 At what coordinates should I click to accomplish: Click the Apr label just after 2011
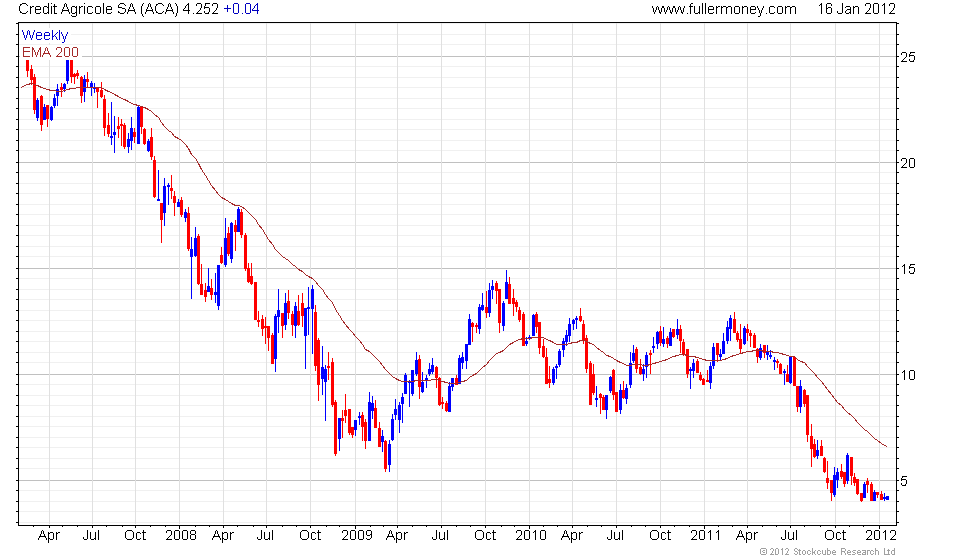click(746, 536)
